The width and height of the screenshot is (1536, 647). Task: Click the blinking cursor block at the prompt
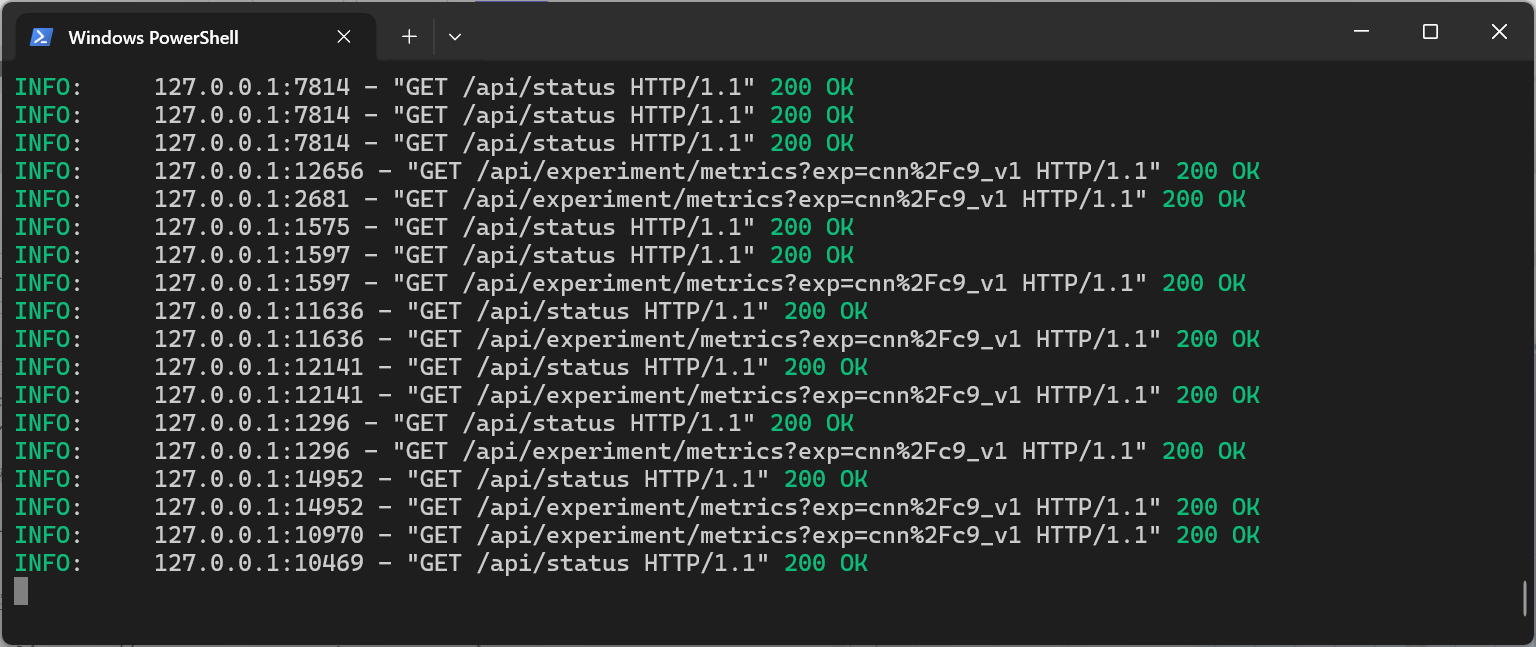21,591
